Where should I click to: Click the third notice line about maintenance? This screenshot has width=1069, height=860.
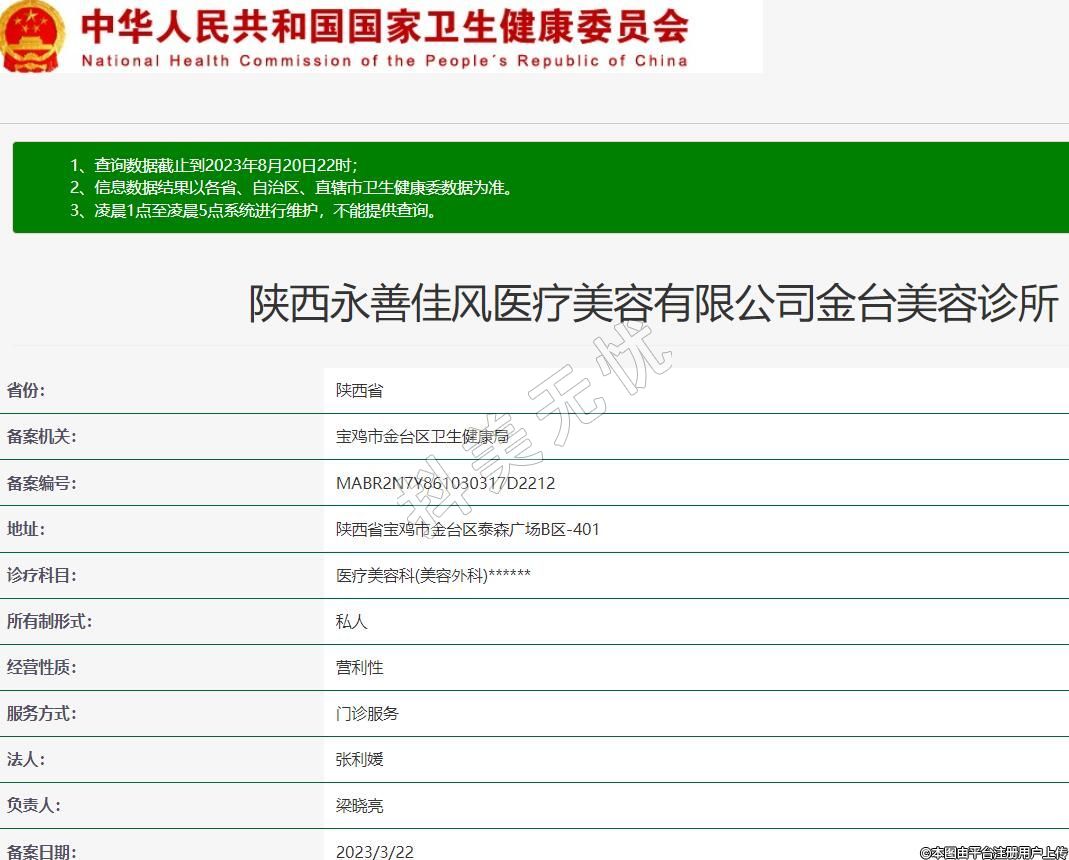tap(255, 210)
